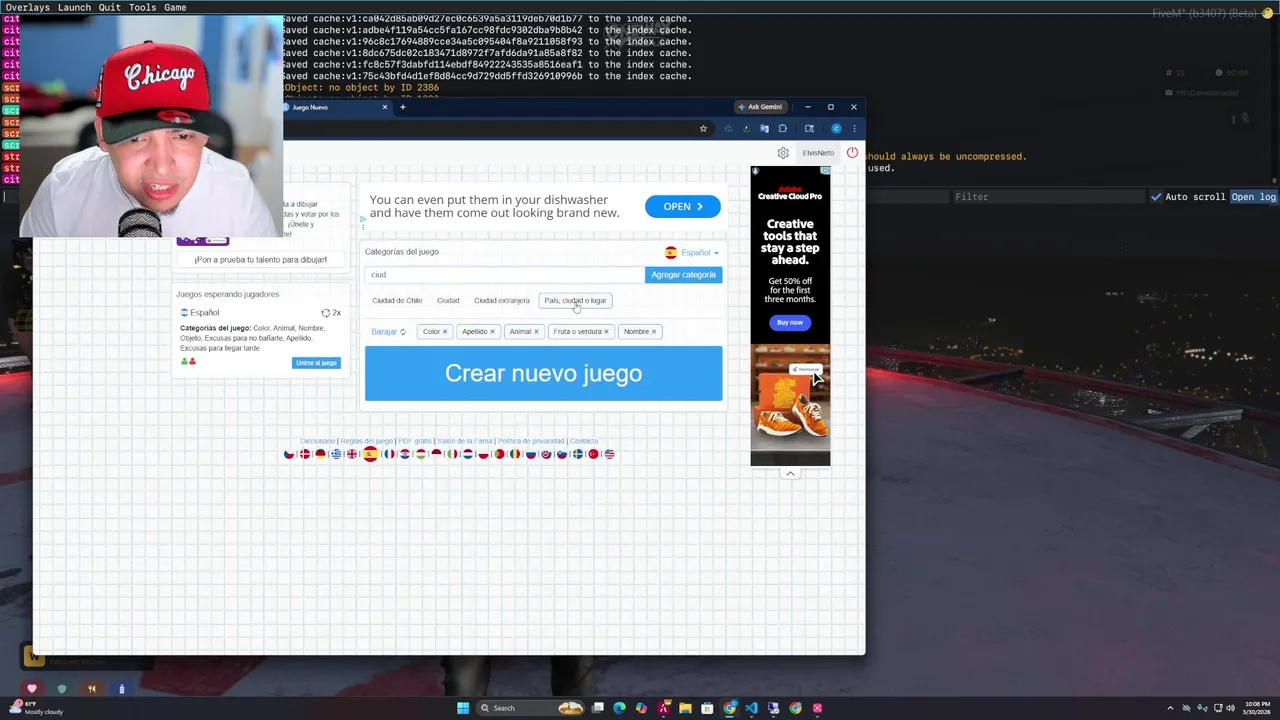Remove the Animal category tag
1280x720 pixels.
coord(536,331)
